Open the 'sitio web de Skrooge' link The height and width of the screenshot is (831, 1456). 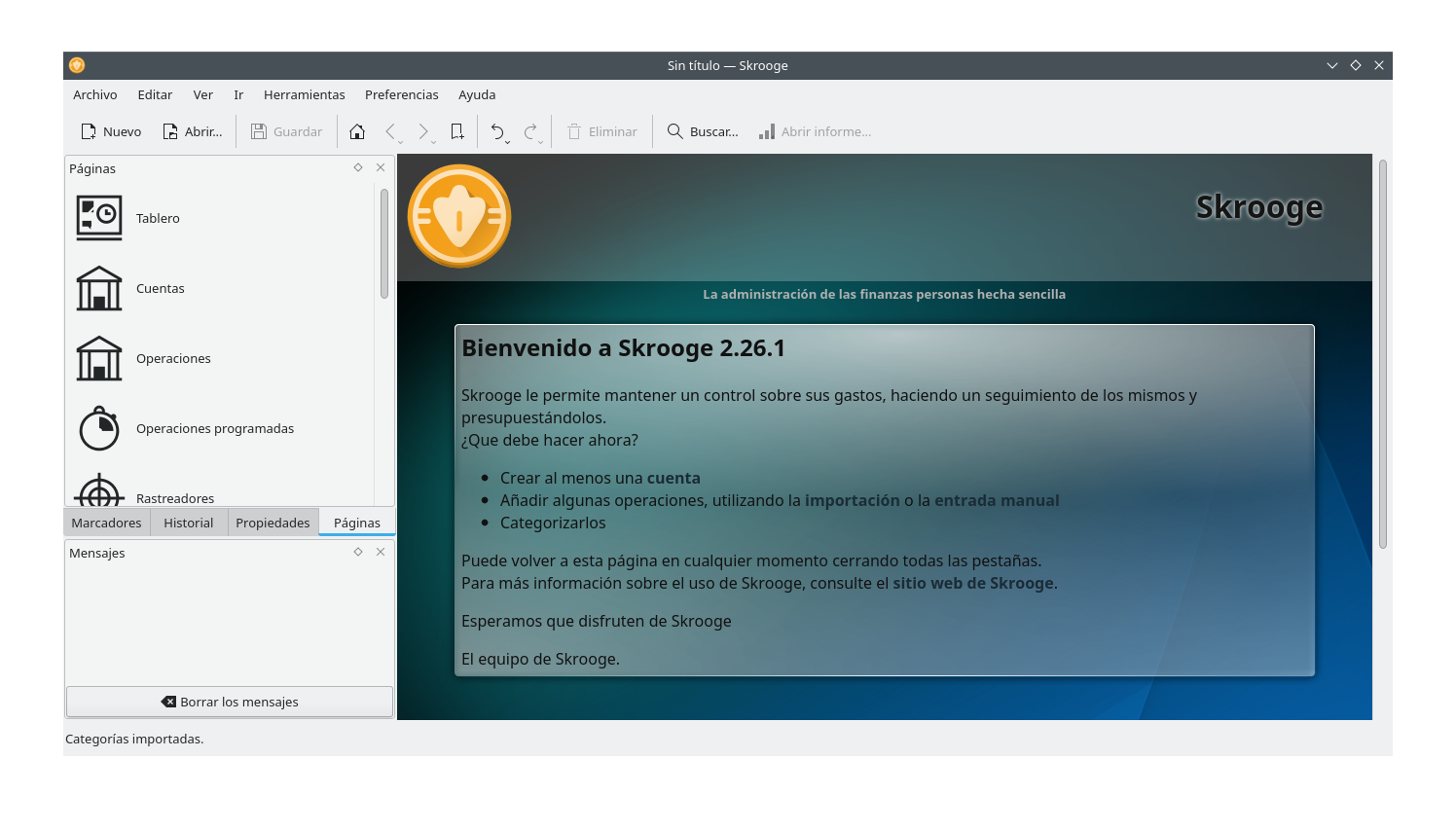(973, 583)
